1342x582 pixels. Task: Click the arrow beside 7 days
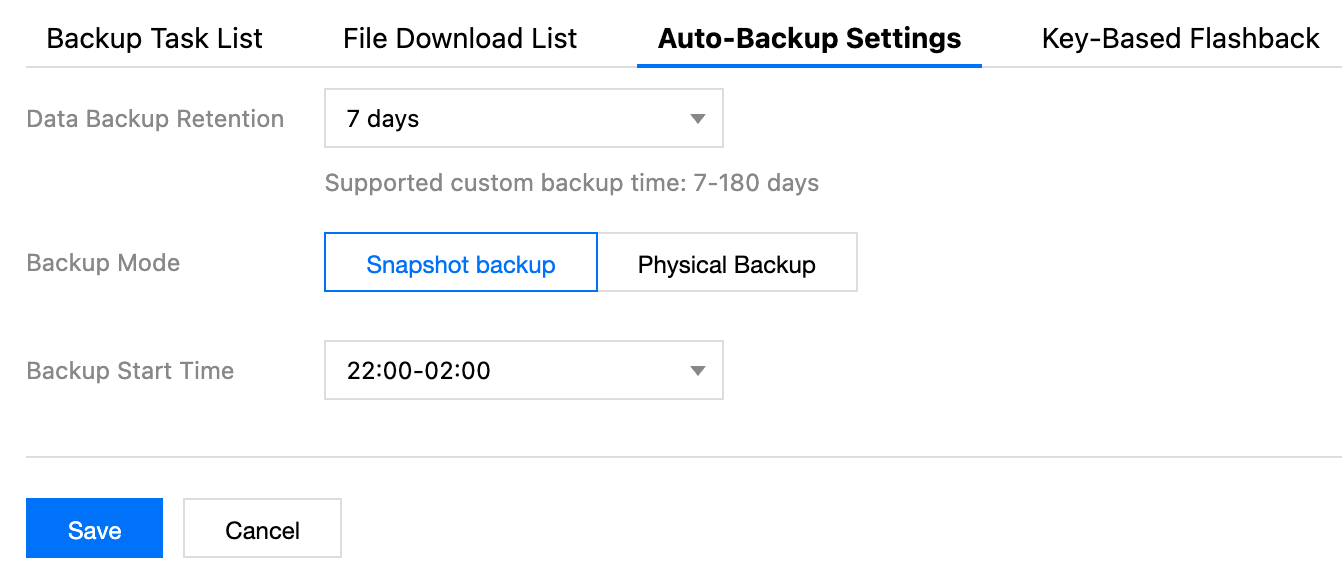[698, 120]
